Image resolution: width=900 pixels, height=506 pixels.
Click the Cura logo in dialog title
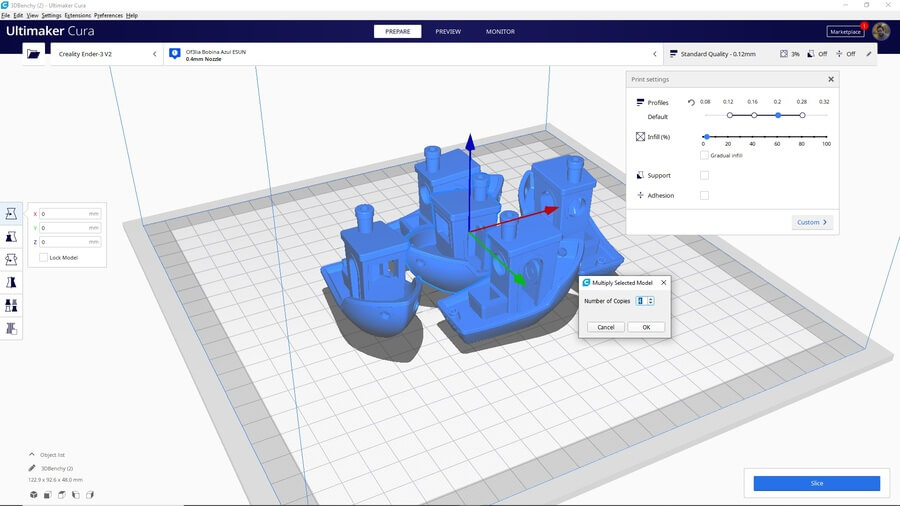tap(586, 282)
